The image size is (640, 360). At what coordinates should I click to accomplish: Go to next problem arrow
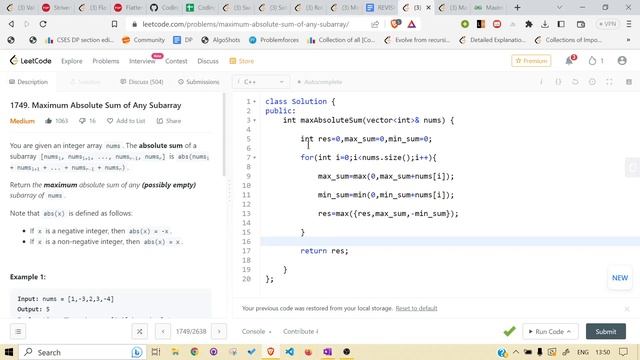coord(219,331)
